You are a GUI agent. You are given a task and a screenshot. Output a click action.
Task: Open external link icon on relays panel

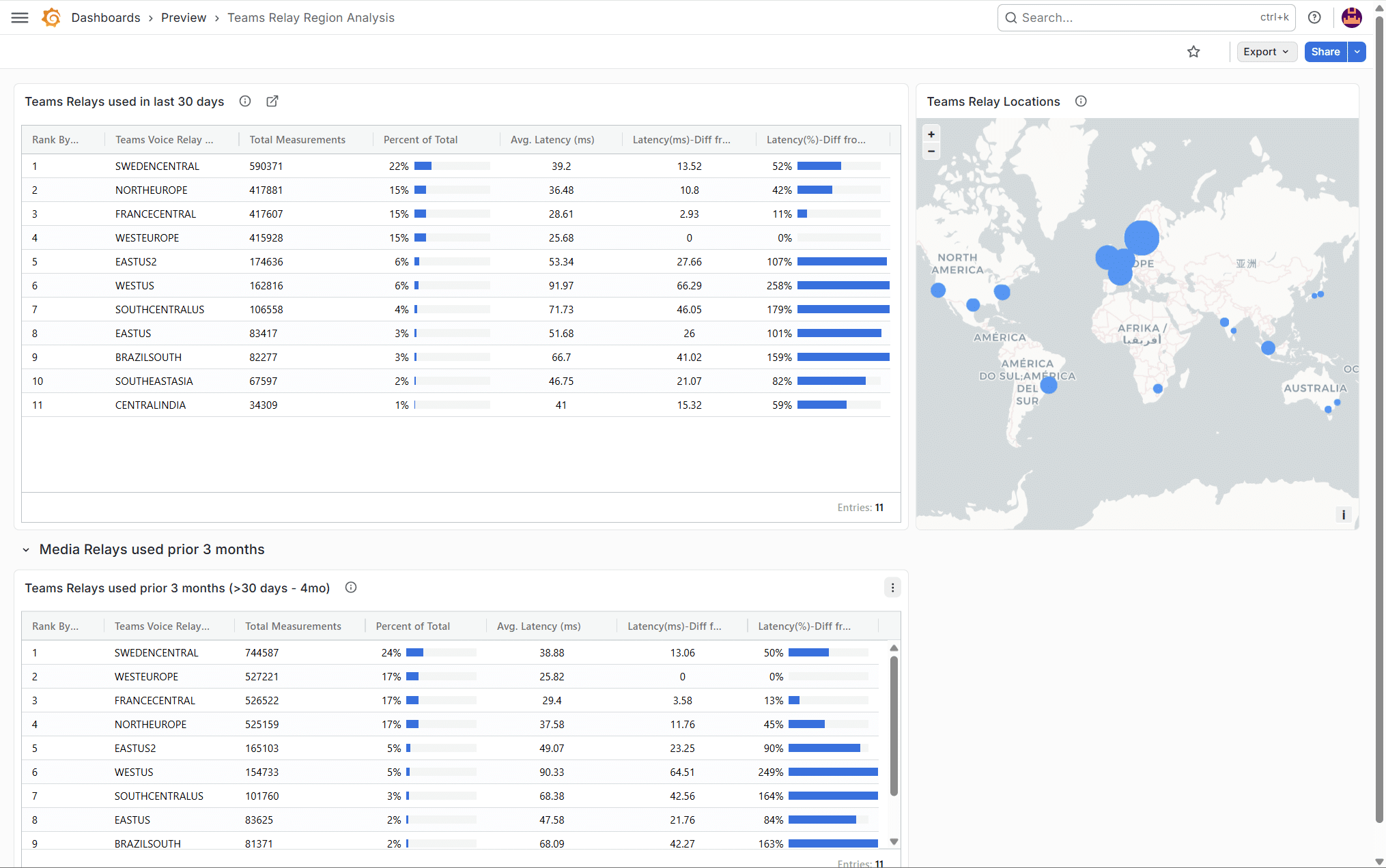click(272, 101)
